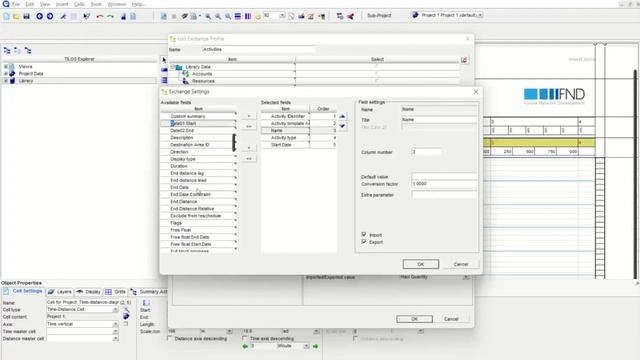
Task: Toggle the small checkbox beside Axis dropdown
Action: click(x=126, y=324)
